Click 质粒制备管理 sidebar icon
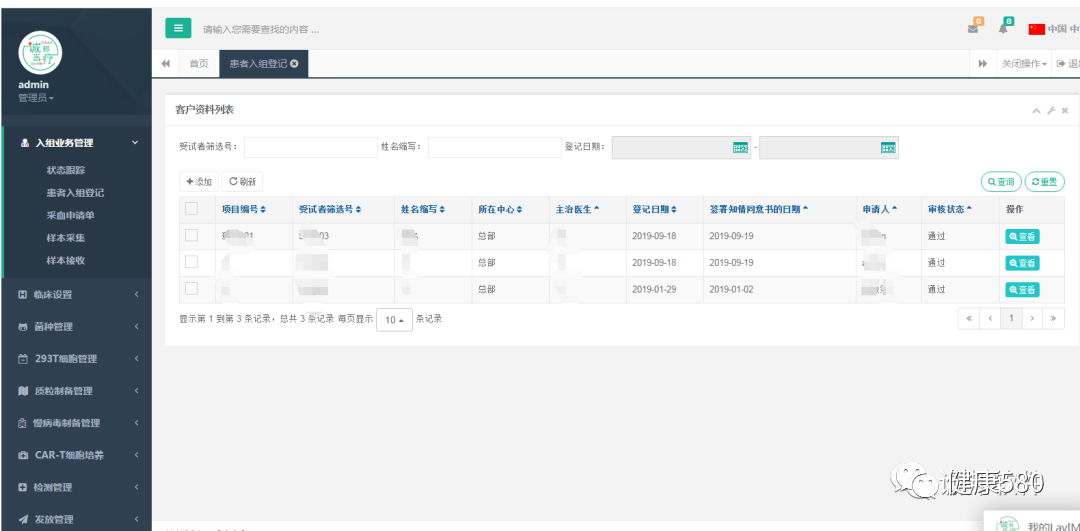The height and width of the screenshot is (531, 1080). pyautogui.click(x=23, y=391)
